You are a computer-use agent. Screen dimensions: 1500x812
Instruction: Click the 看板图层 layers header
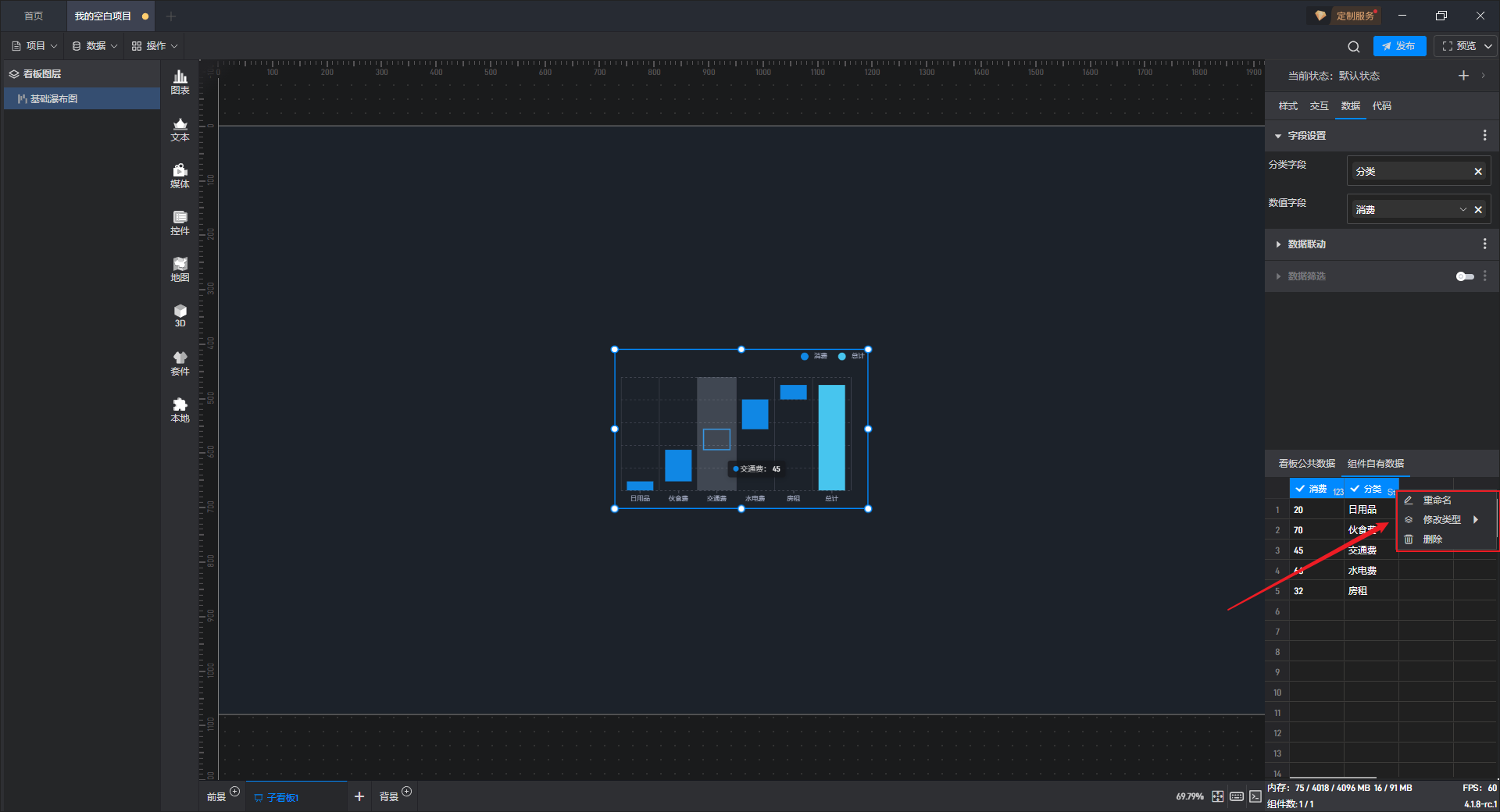(x=82, y=73)
